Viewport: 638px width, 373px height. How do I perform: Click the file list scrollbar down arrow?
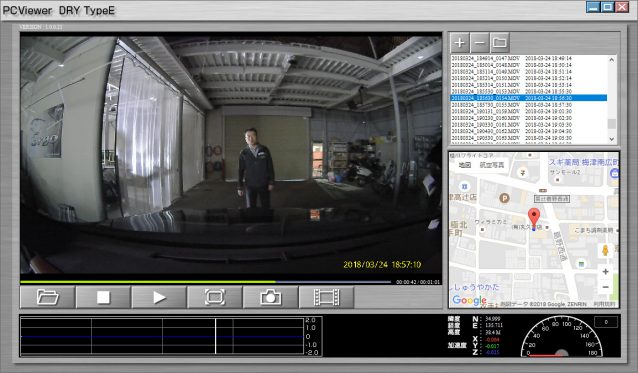[x=612, y=139]
